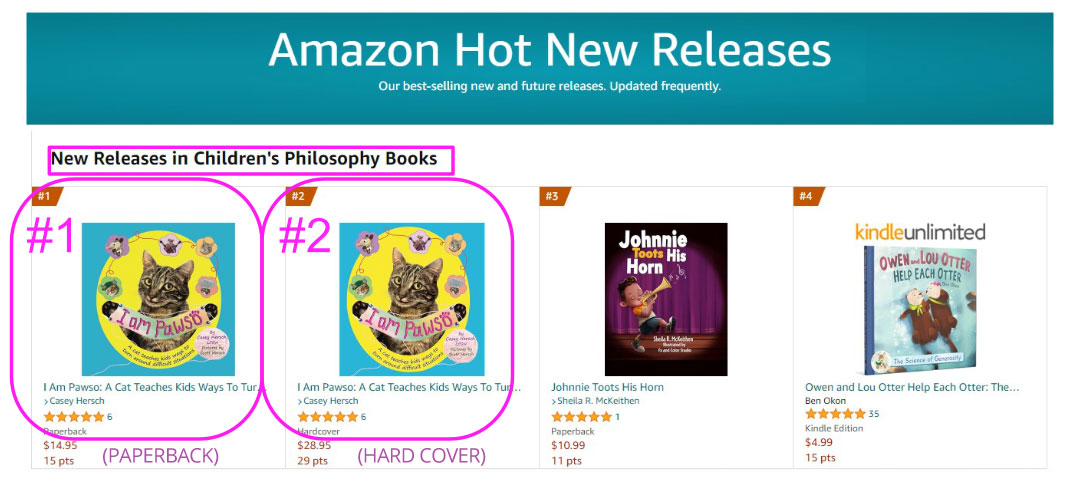Click the $28.95 hardcover price

pos(315,445)
